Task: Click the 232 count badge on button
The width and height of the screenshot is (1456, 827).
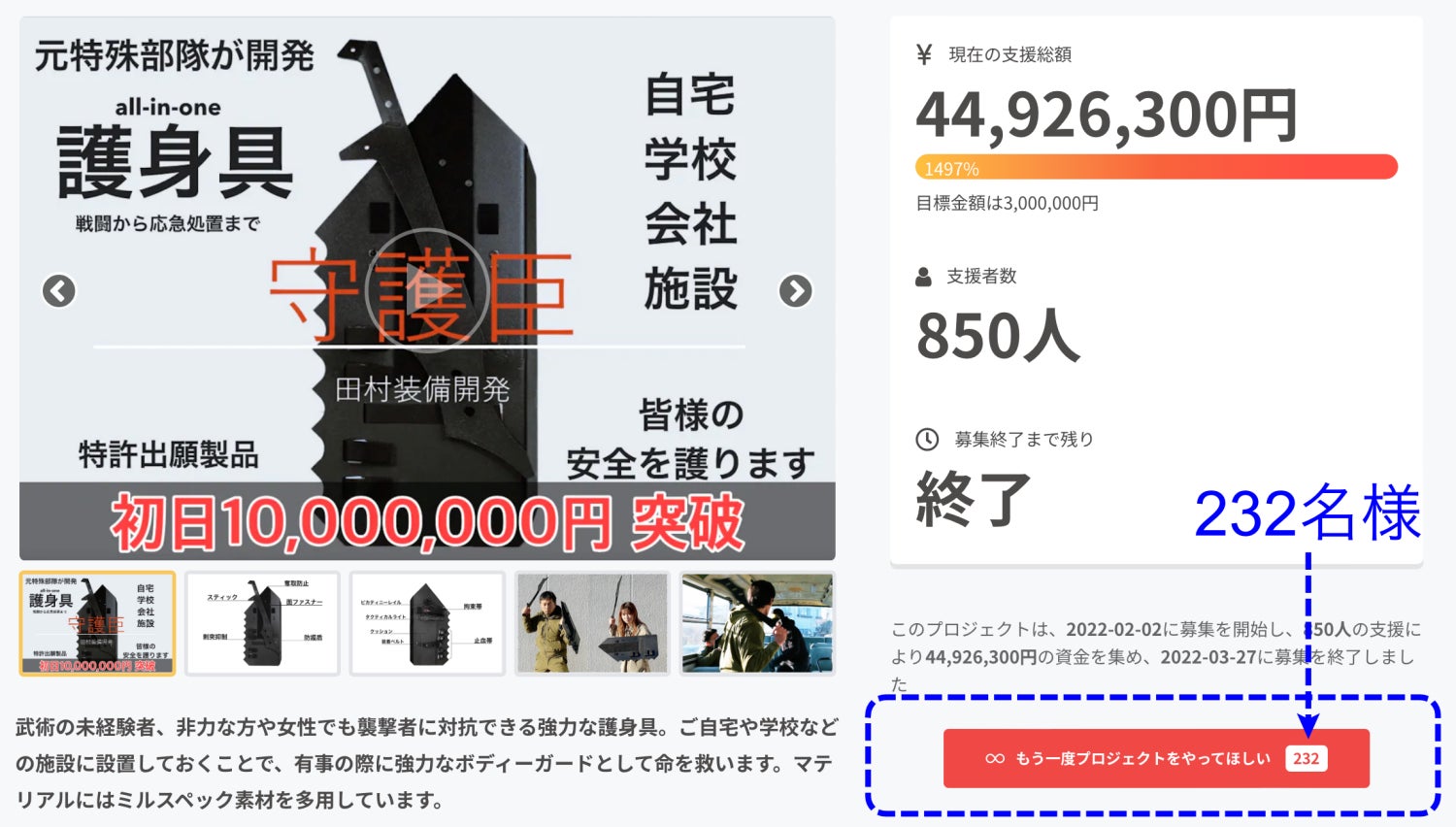Action: [x=1306, y=758]
